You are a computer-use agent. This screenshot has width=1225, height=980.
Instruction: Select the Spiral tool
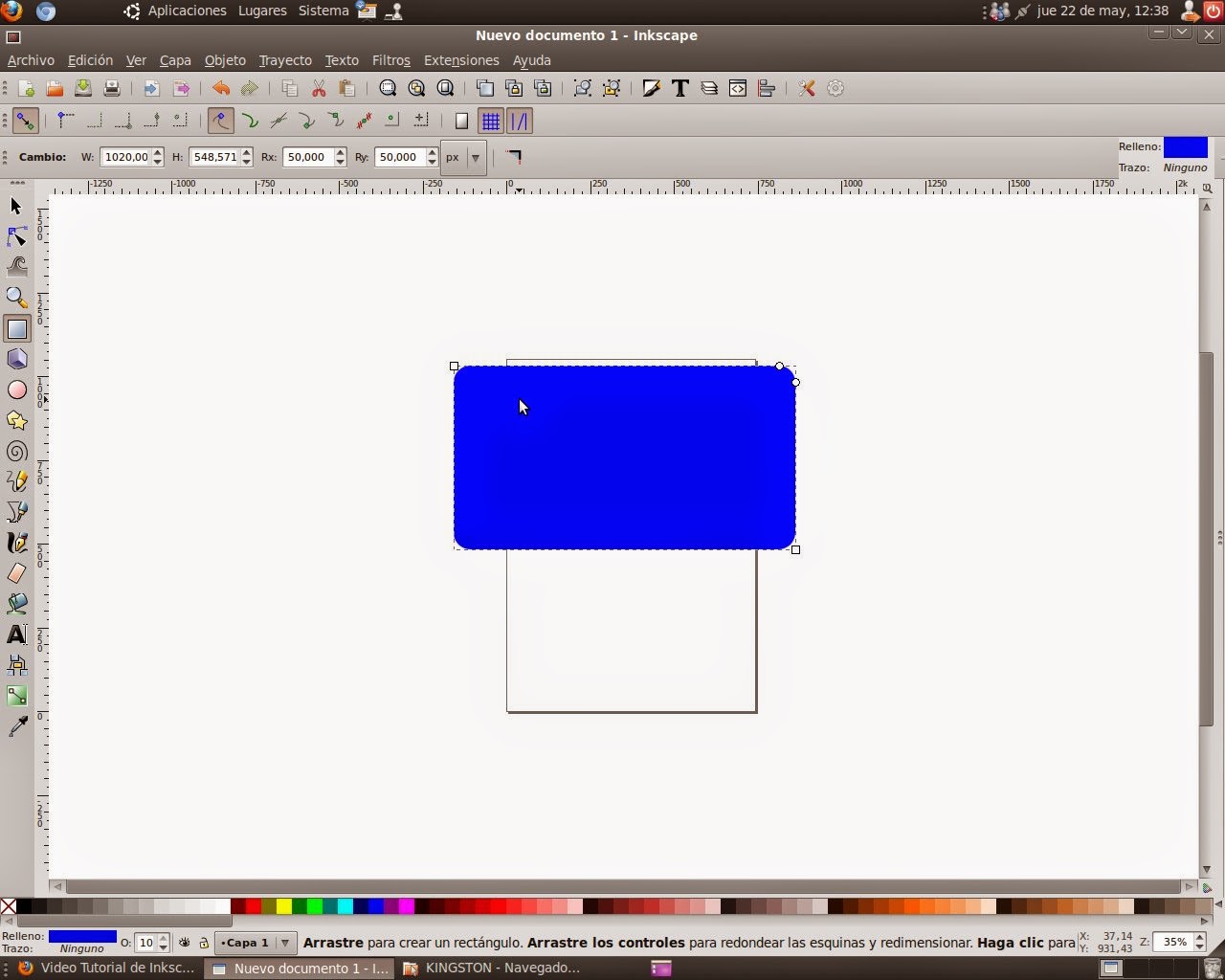click(x=16, y=451)
